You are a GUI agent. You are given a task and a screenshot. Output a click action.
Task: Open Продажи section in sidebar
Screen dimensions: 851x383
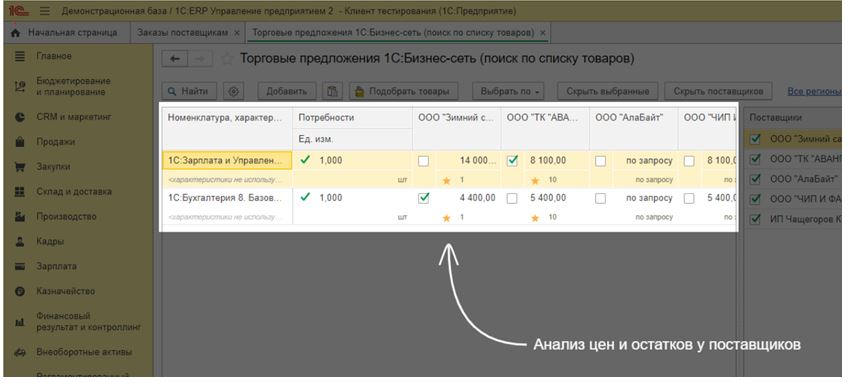coord(55,142)
